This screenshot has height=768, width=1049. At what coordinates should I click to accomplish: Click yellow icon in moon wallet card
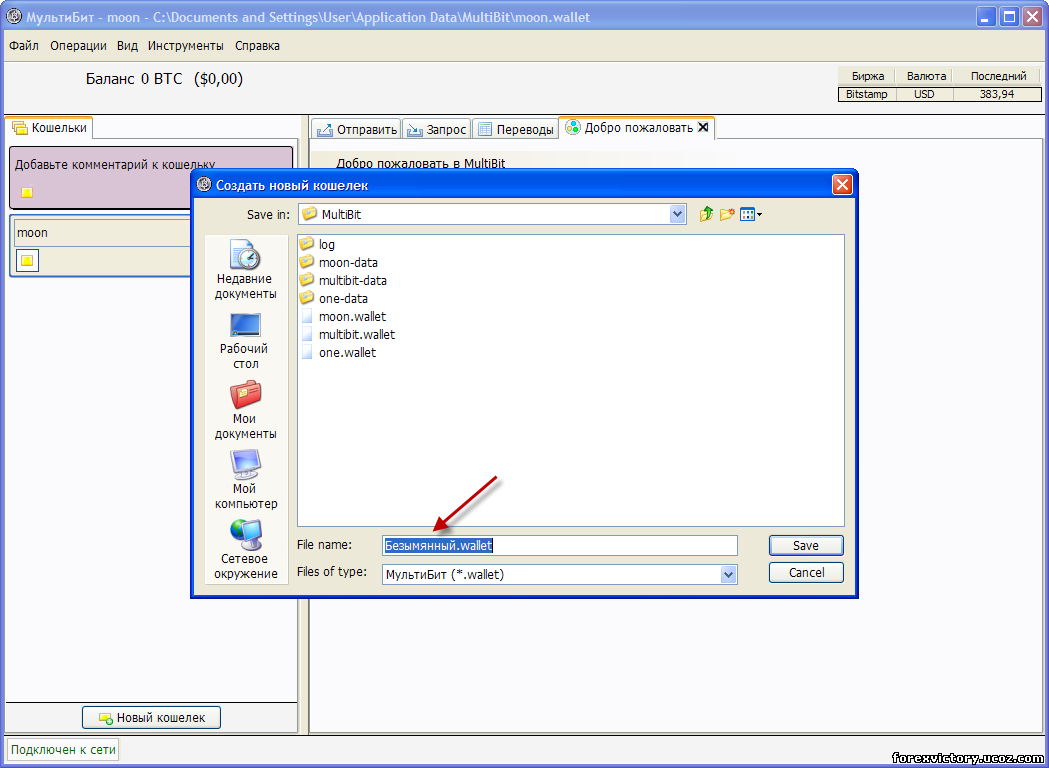point(27,261)
